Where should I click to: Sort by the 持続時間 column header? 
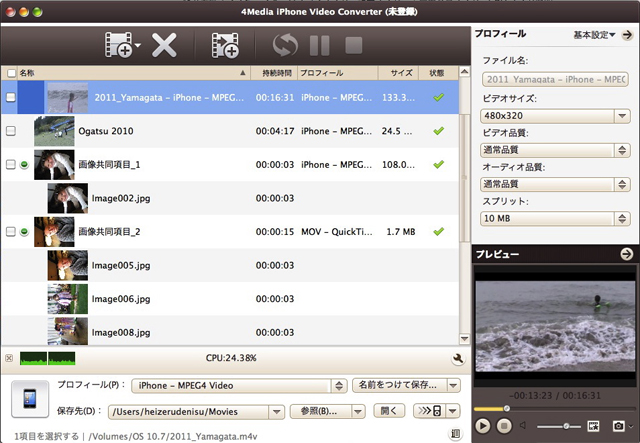[x=276, y=73]
